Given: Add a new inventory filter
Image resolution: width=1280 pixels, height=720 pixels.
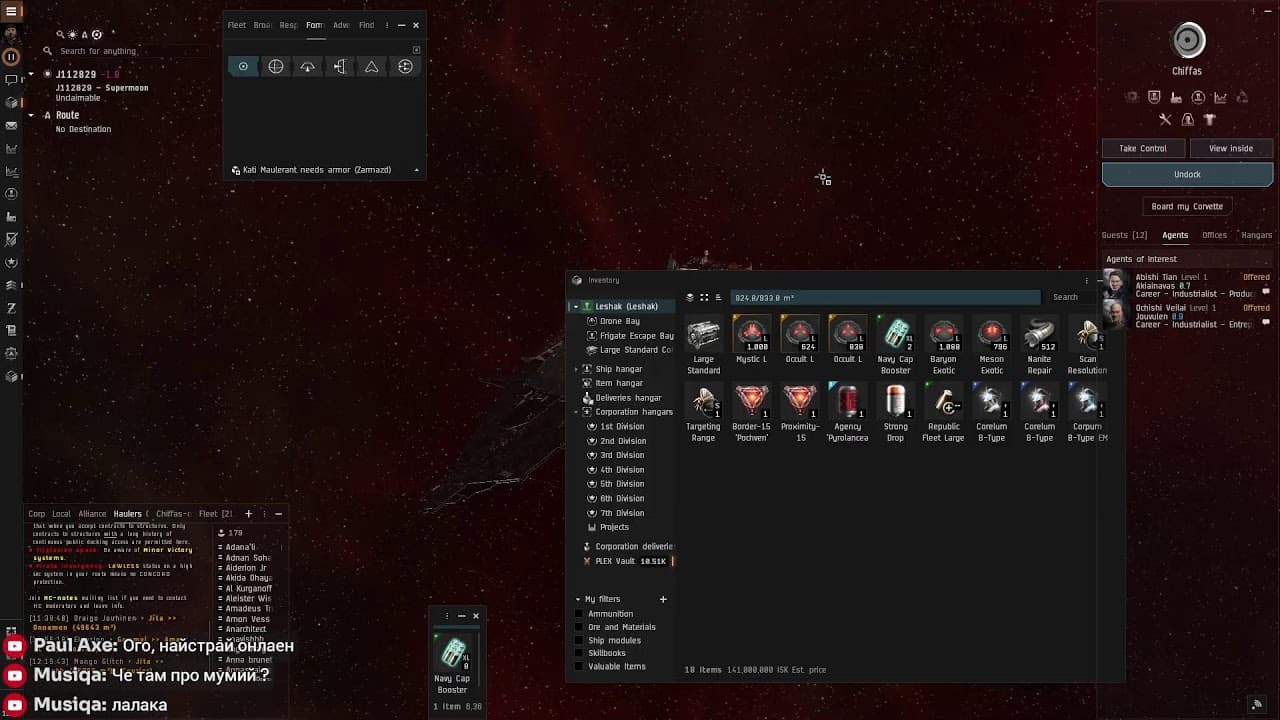Looking at the screenshot, I should tap(663, 599).
